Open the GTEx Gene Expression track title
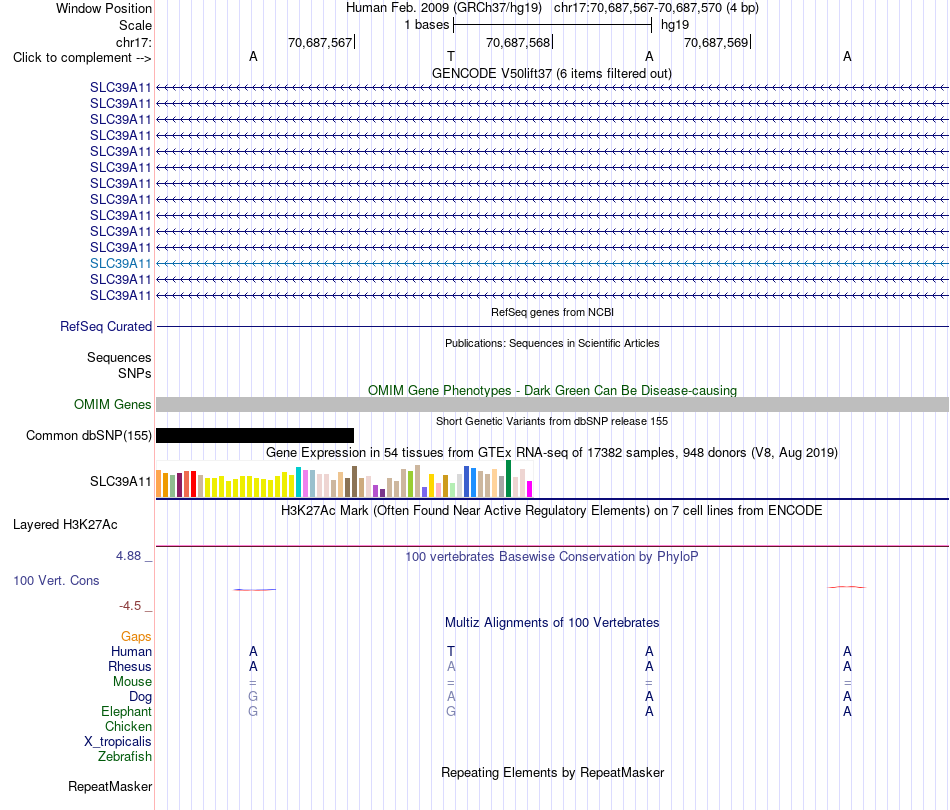This screenshot has width=950, height=810. pyautogui.click(x=552, y=453)
